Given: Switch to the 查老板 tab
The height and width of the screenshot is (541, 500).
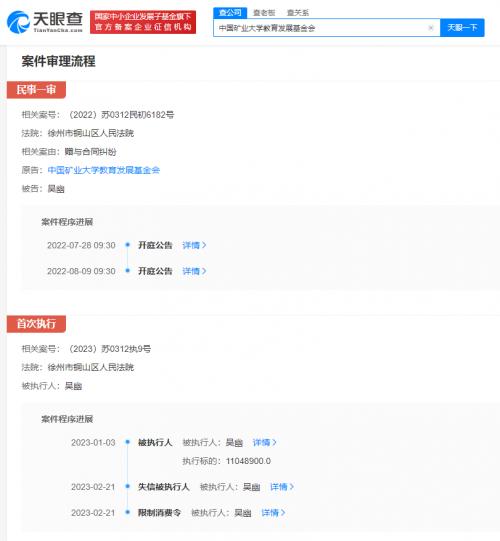Looking at the screenshot, I should pos(264,13).
